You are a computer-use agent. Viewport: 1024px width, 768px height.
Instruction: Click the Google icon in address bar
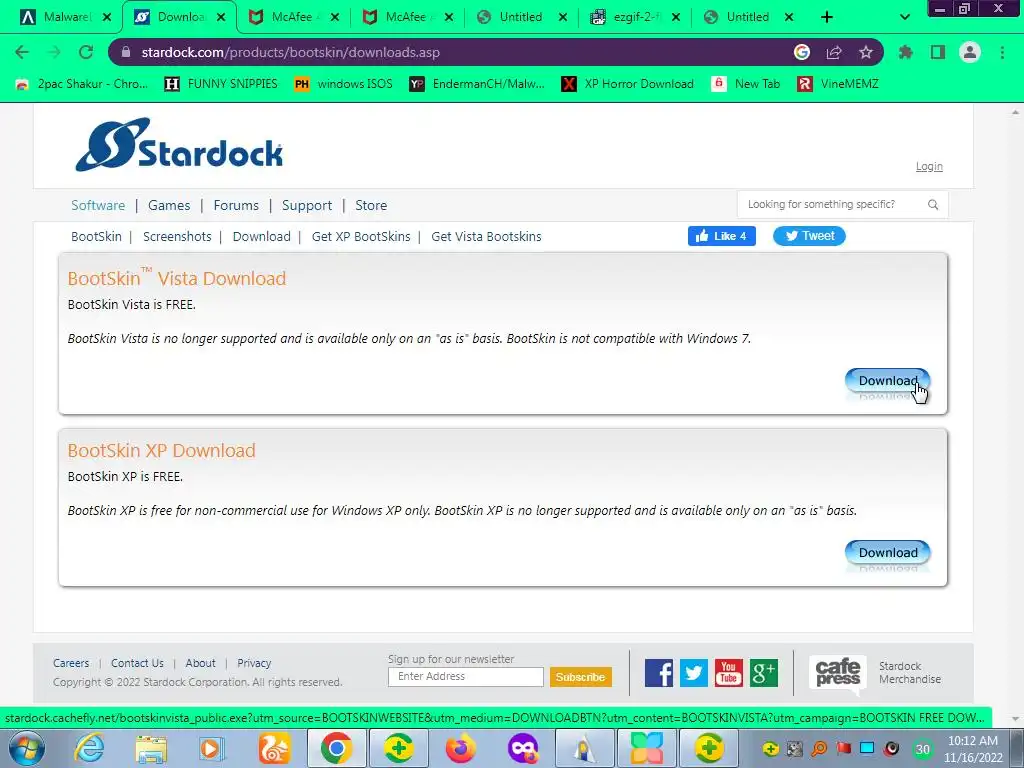pyautogui.click(x=802, y=52)
